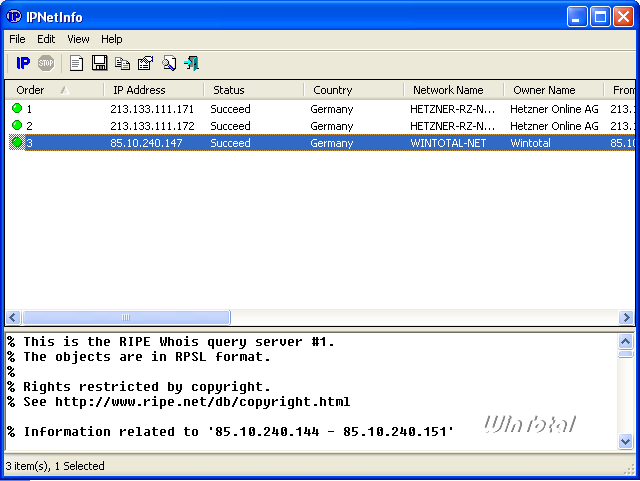Select the row with IP 213.133.111.171

pos(152,109)
